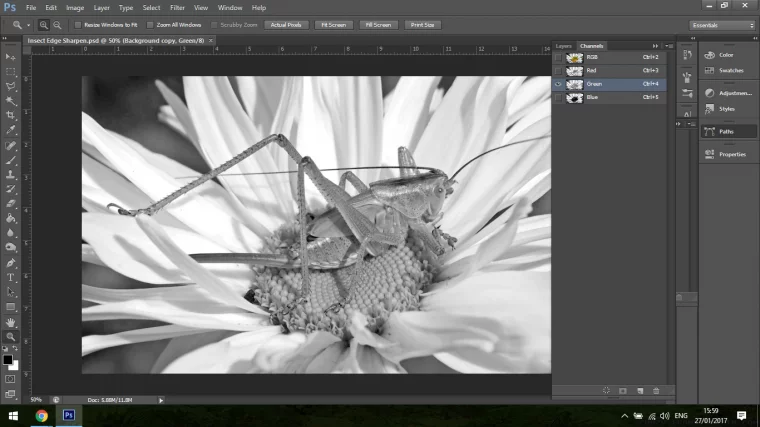Viewport: 760px width, 427px height.
Task: Select the Paint Bucket tool
Action: (10, 218)
